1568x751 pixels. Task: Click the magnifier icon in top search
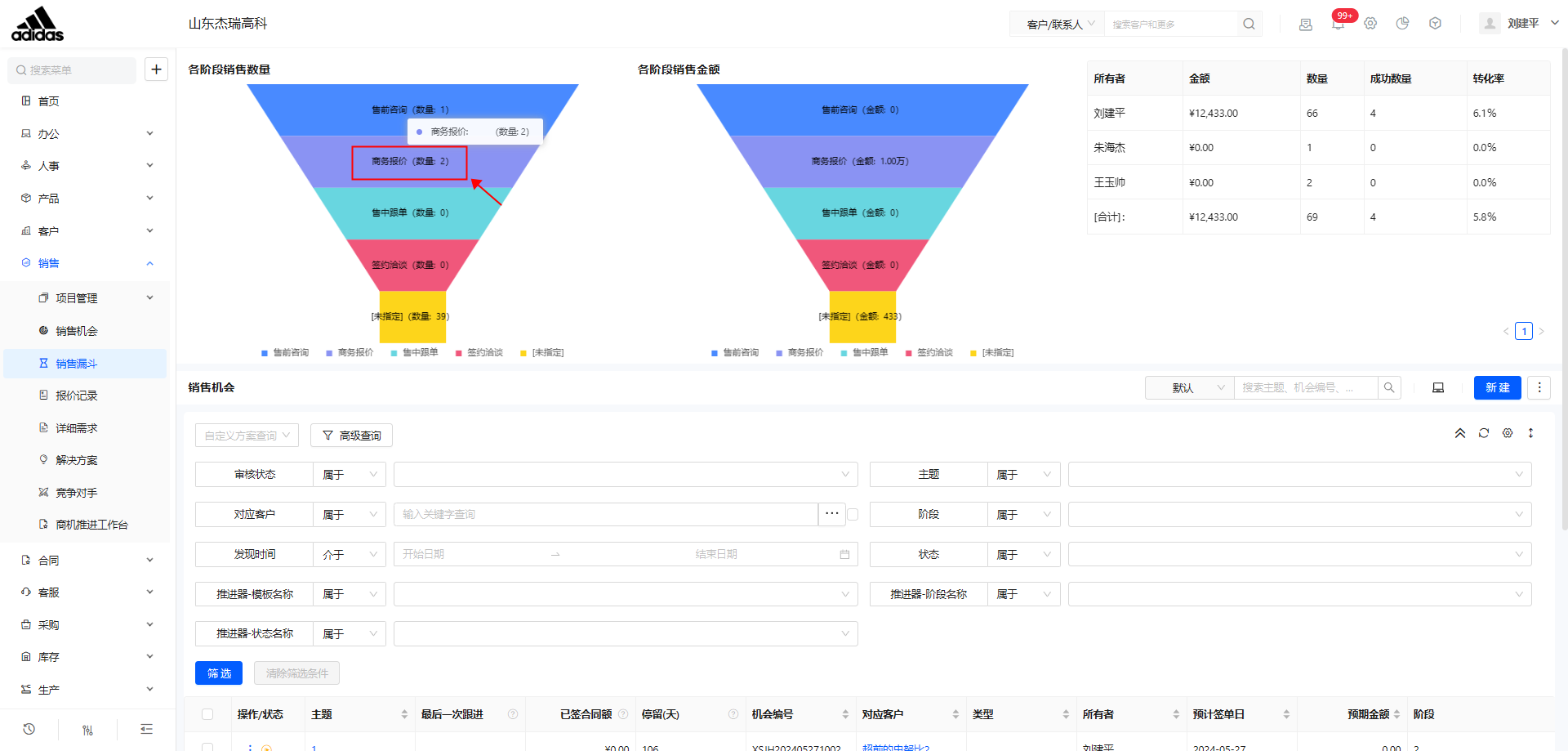(x=1249, y=24)
